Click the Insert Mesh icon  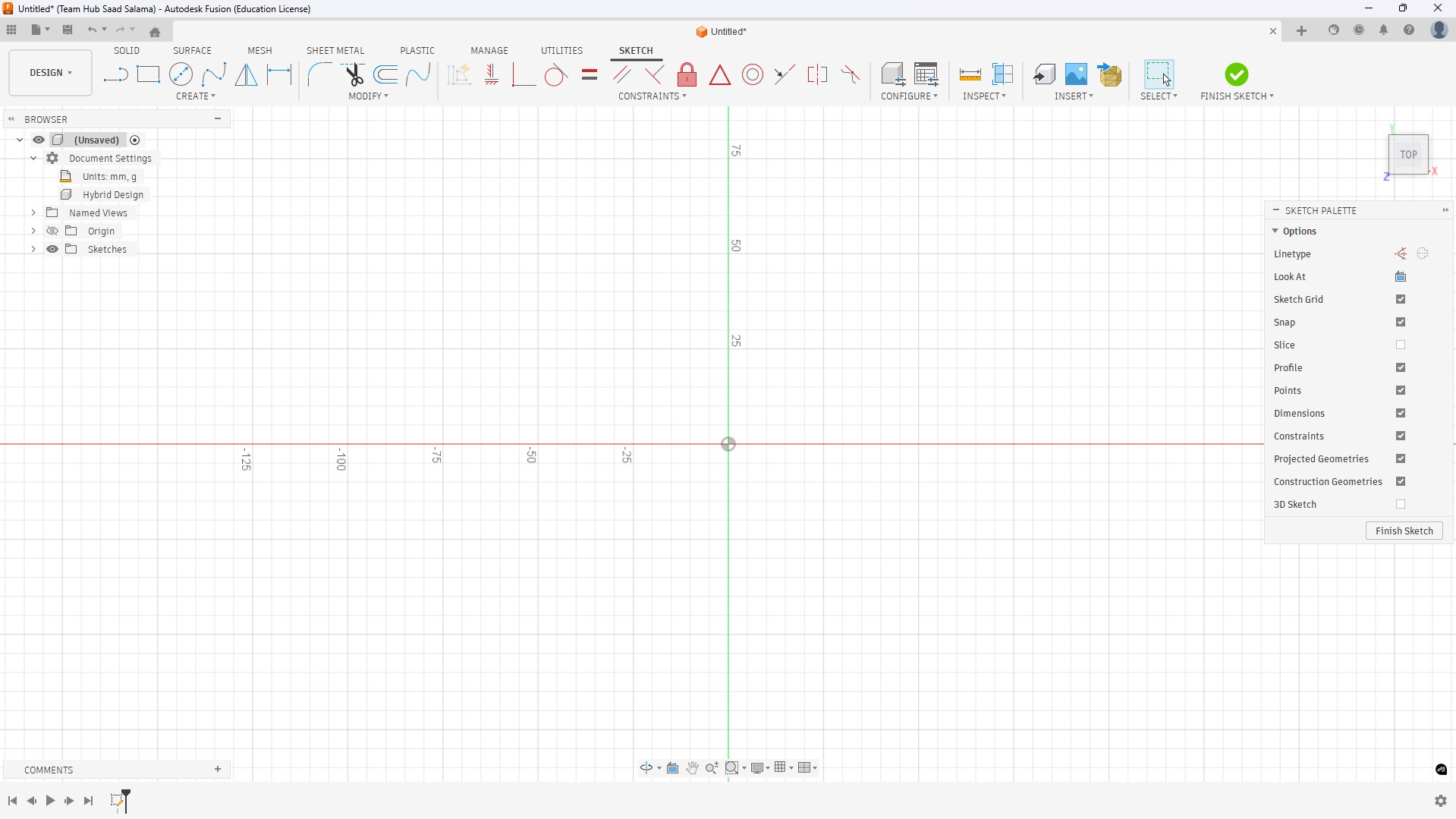pos(1109,74)
